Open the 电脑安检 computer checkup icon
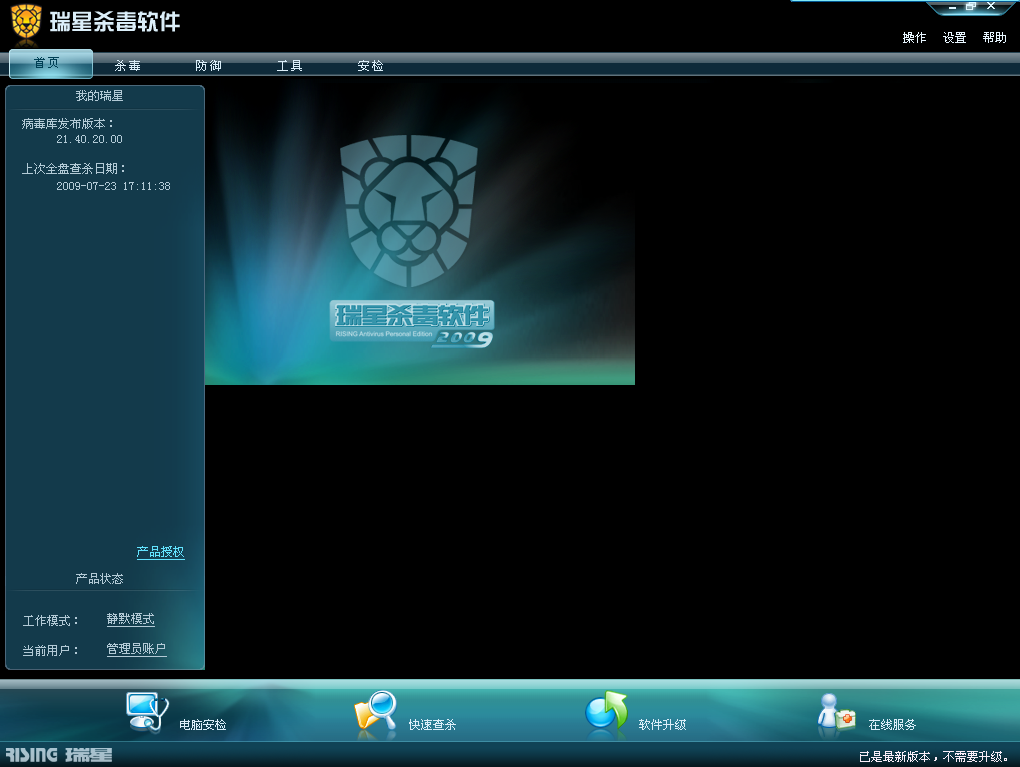 pyautogui.click(x=148, y=712)
